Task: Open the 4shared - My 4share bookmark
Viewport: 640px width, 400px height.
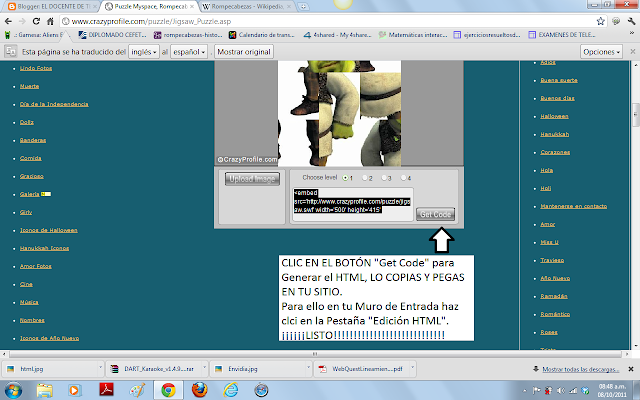Action: point(337,35)
